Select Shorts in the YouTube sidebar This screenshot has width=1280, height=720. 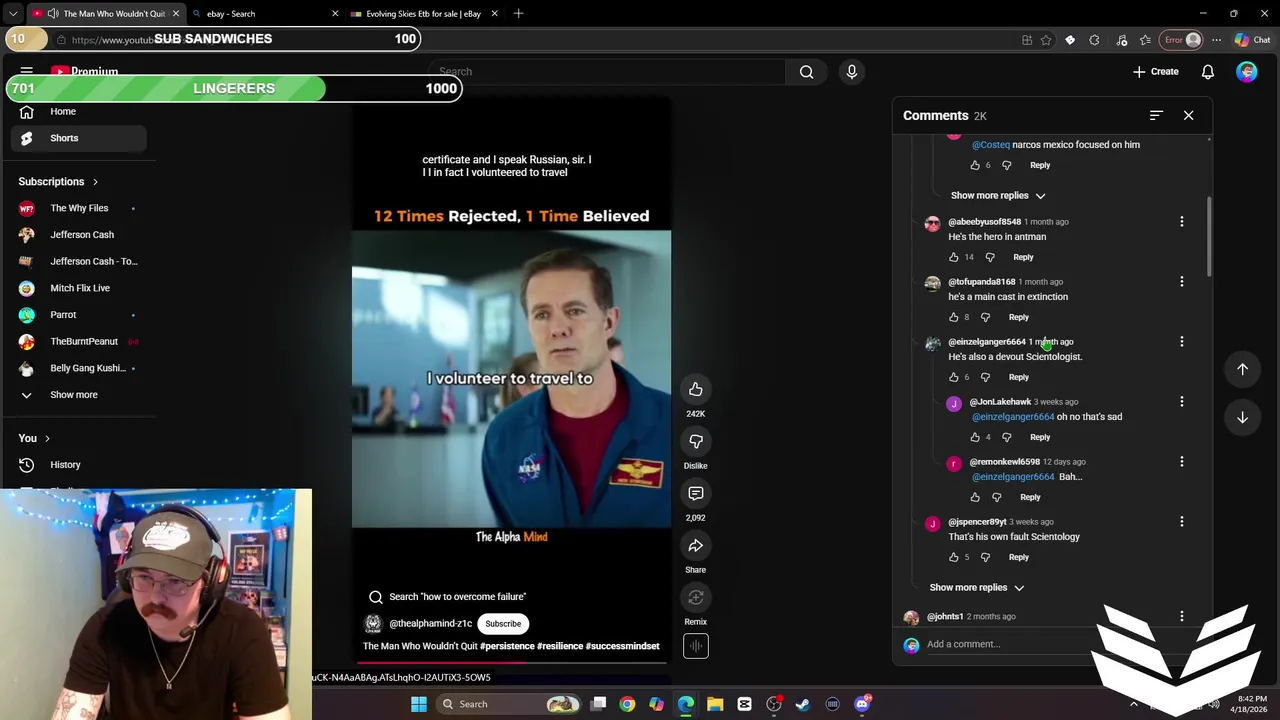(x=79, y=138)
